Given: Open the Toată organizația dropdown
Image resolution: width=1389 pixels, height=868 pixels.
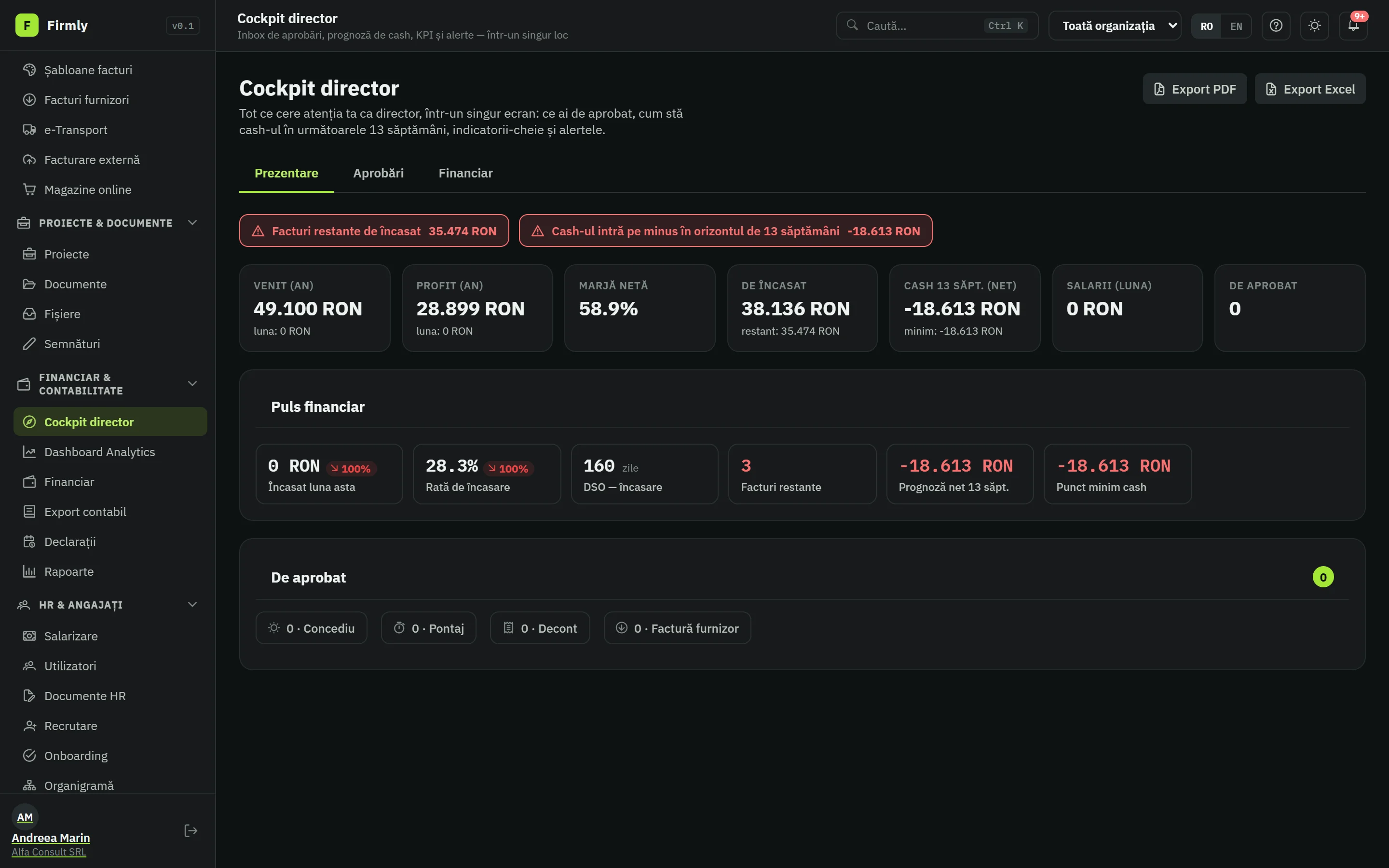Looking at the screenshot, I should pos(1115,26).
